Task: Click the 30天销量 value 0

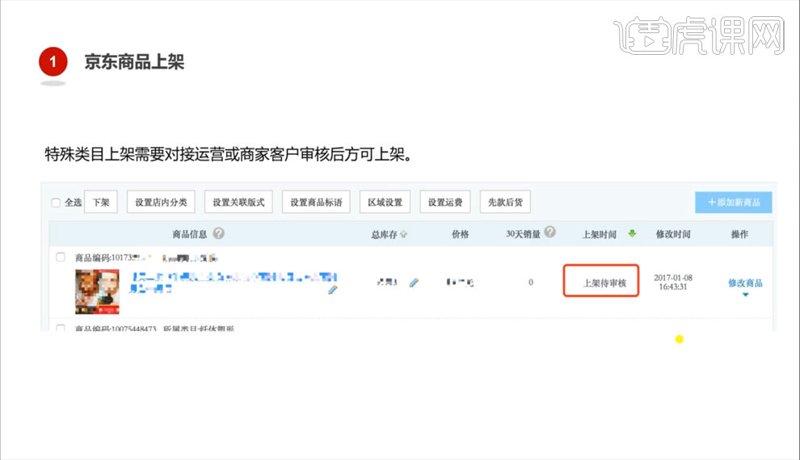Action: click(x=531, y=282)
